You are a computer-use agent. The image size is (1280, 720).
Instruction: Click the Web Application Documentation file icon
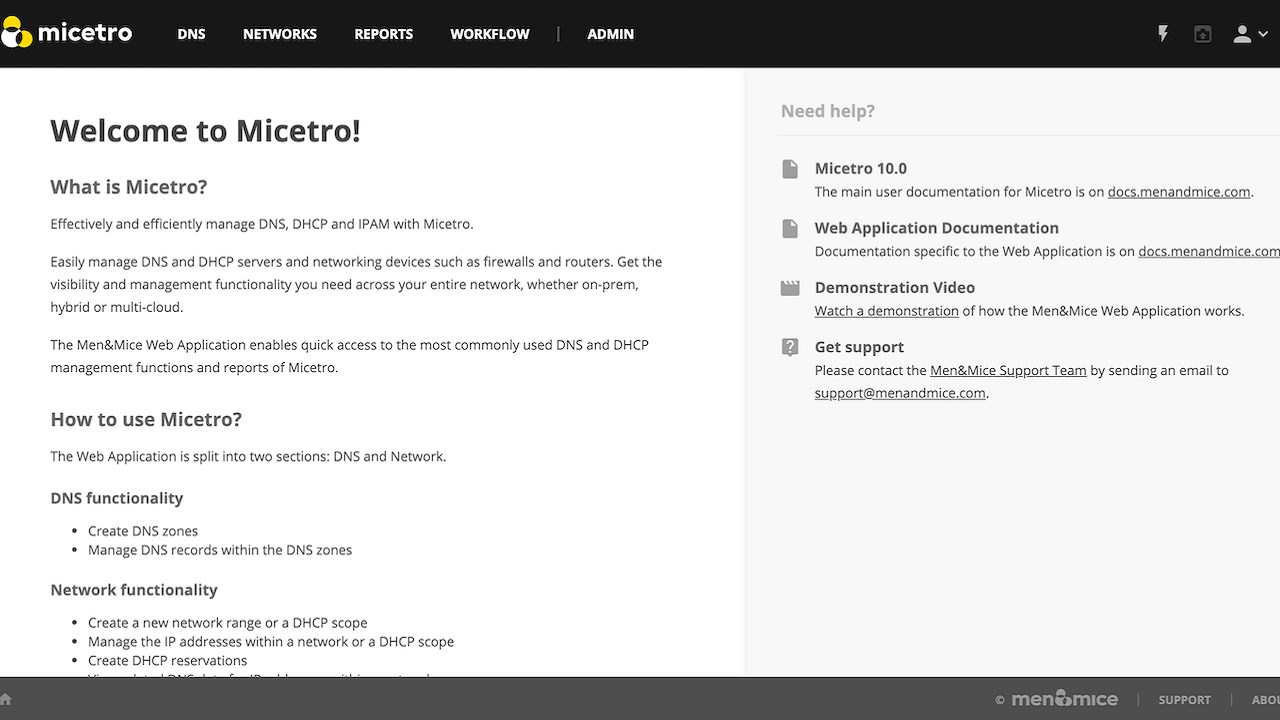click(790, 228)
